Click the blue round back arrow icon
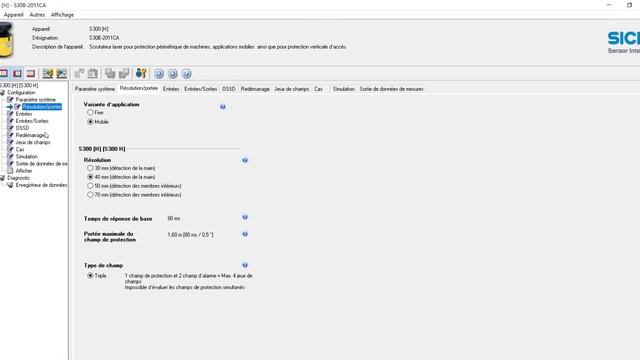640x360 pixels. click(x=159, y=74)
